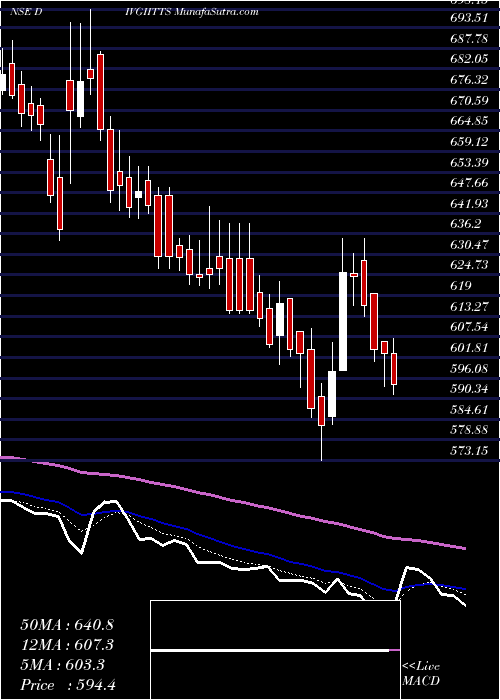This screenshot has height=700, width=500.
Task: Click the NSE D exchange label
Action: click(26, 12)
